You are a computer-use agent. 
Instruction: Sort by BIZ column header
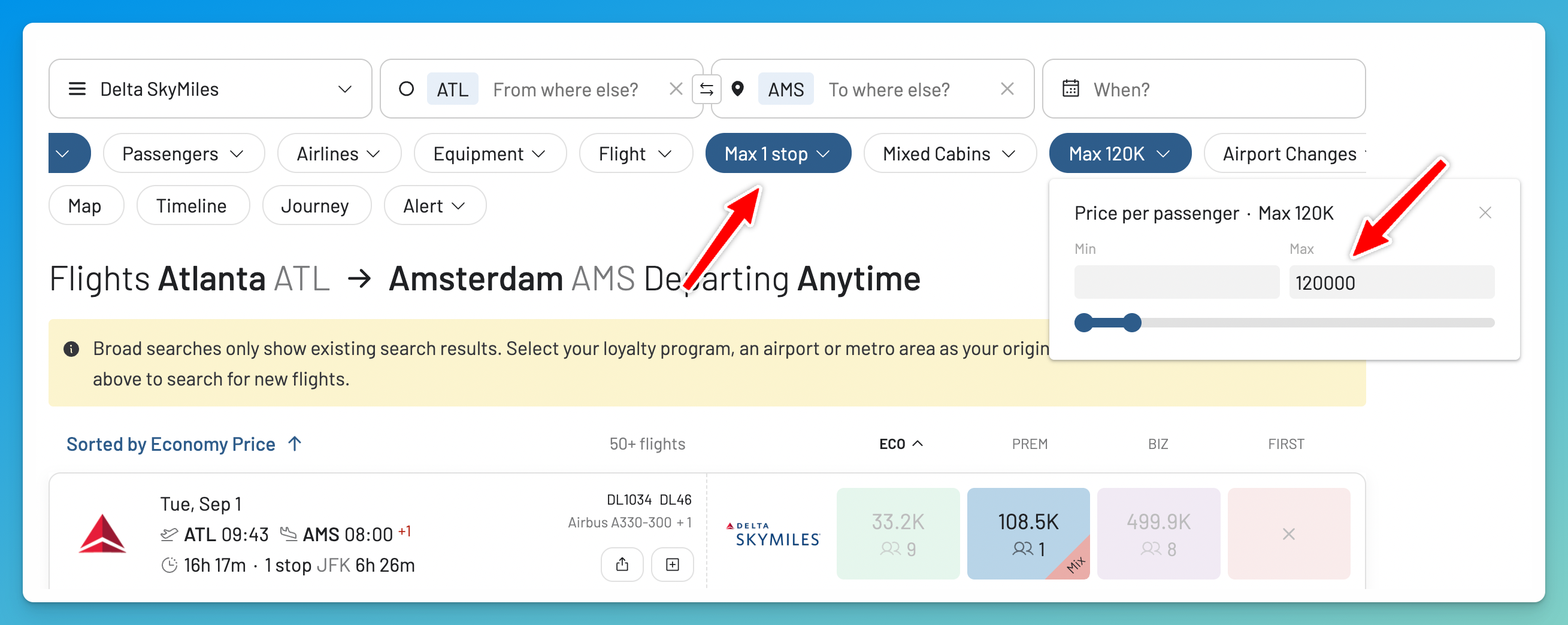[x=1158, y=444]
